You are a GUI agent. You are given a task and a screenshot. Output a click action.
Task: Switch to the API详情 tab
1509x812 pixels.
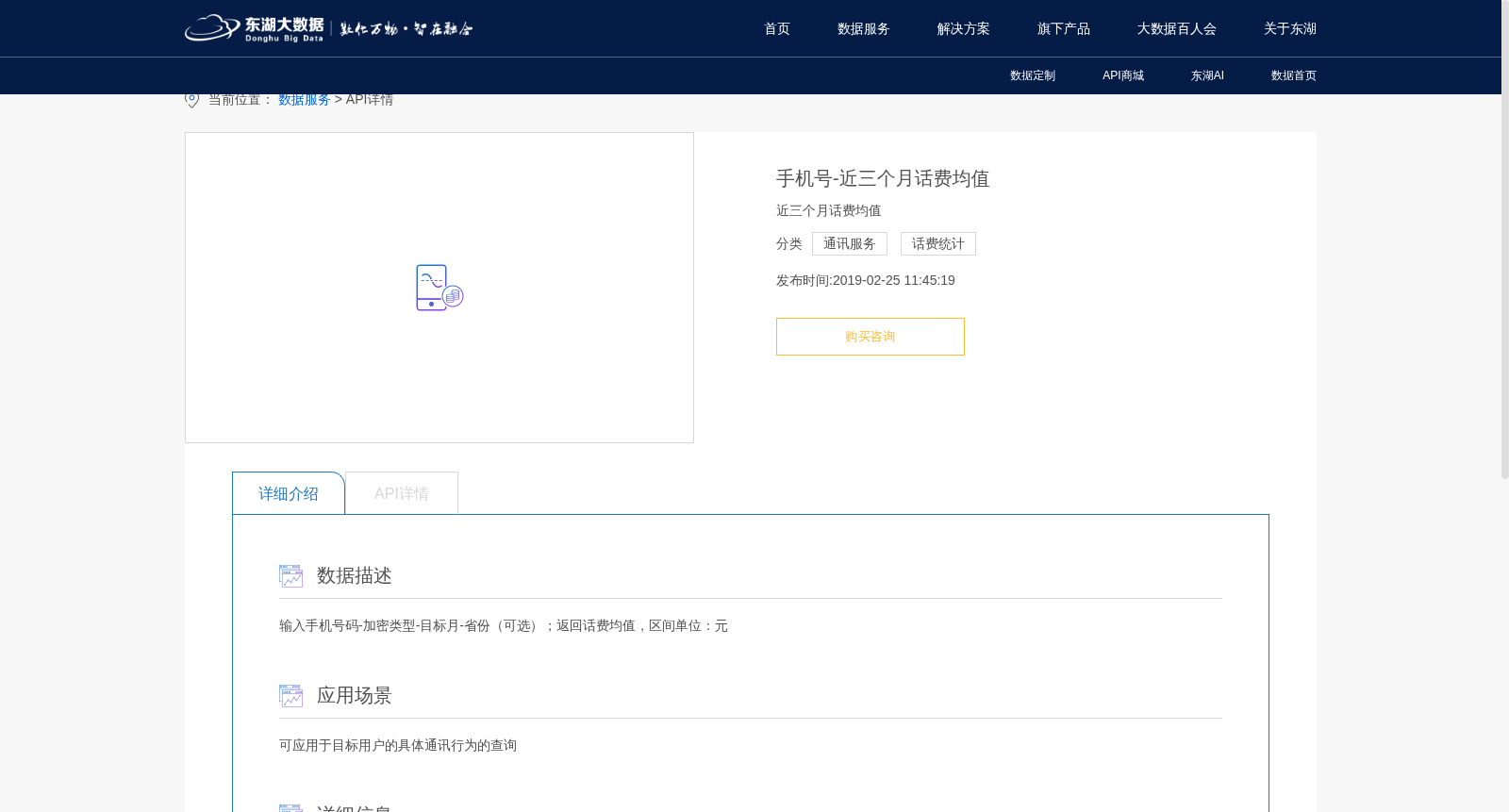pyautogui.click(x=402, y=493)
